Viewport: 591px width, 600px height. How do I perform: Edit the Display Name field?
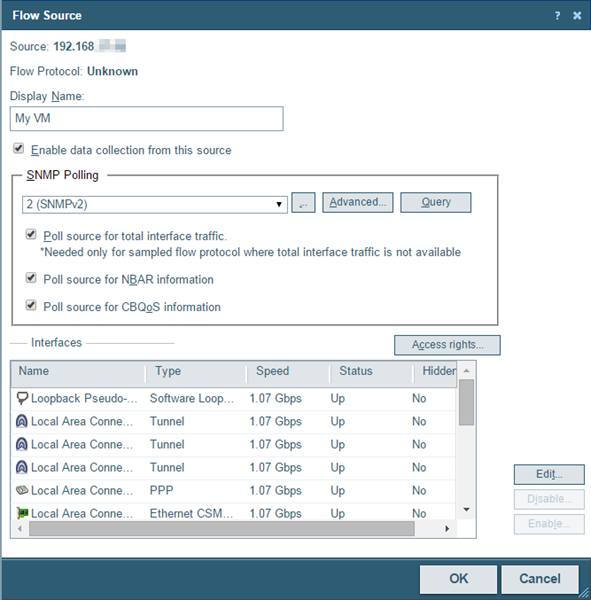coord(147,119)
